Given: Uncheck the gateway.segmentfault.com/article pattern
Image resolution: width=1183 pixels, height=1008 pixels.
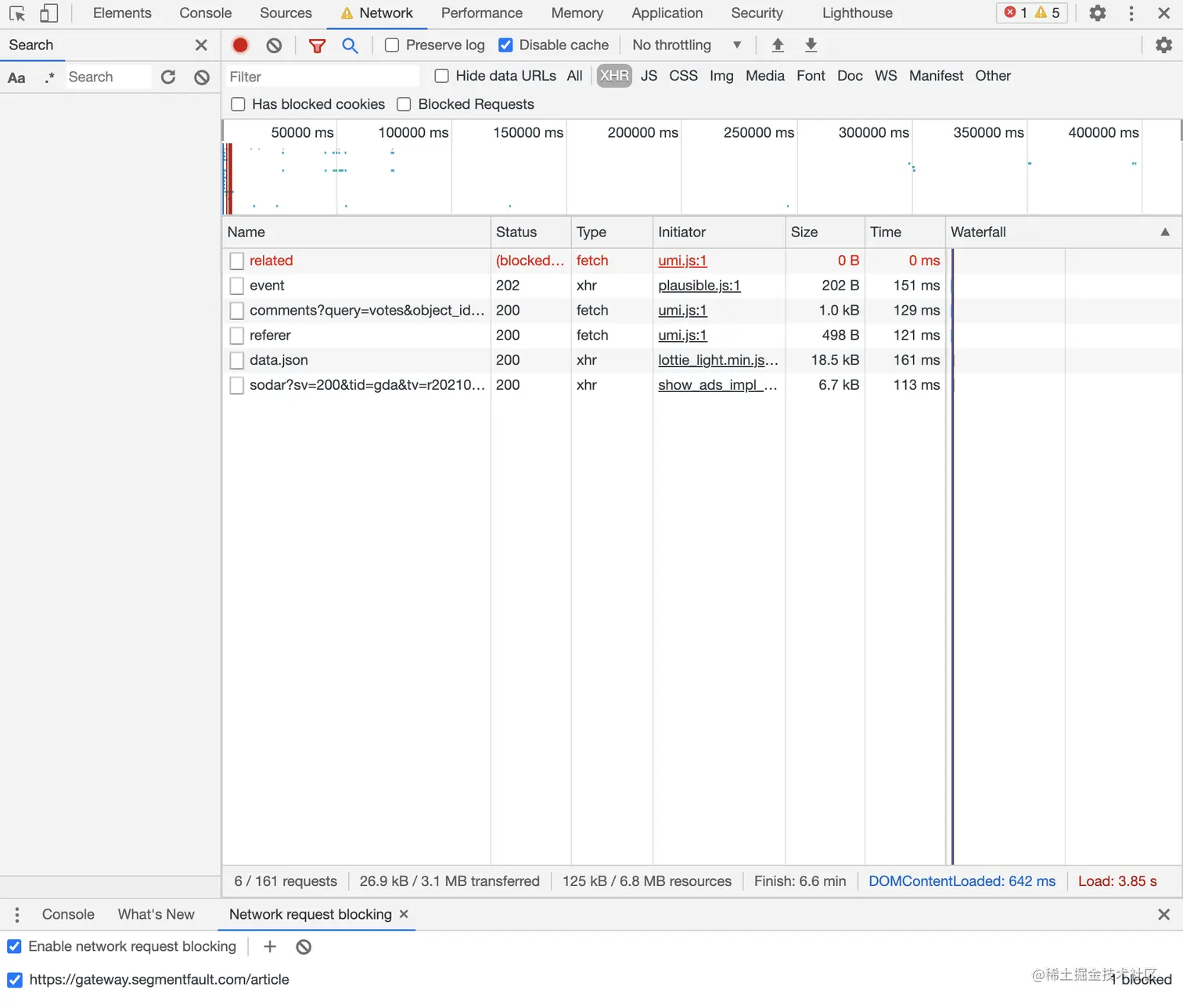Looking at the screenshot, I should pyautogui.click(x=15, y=980).
